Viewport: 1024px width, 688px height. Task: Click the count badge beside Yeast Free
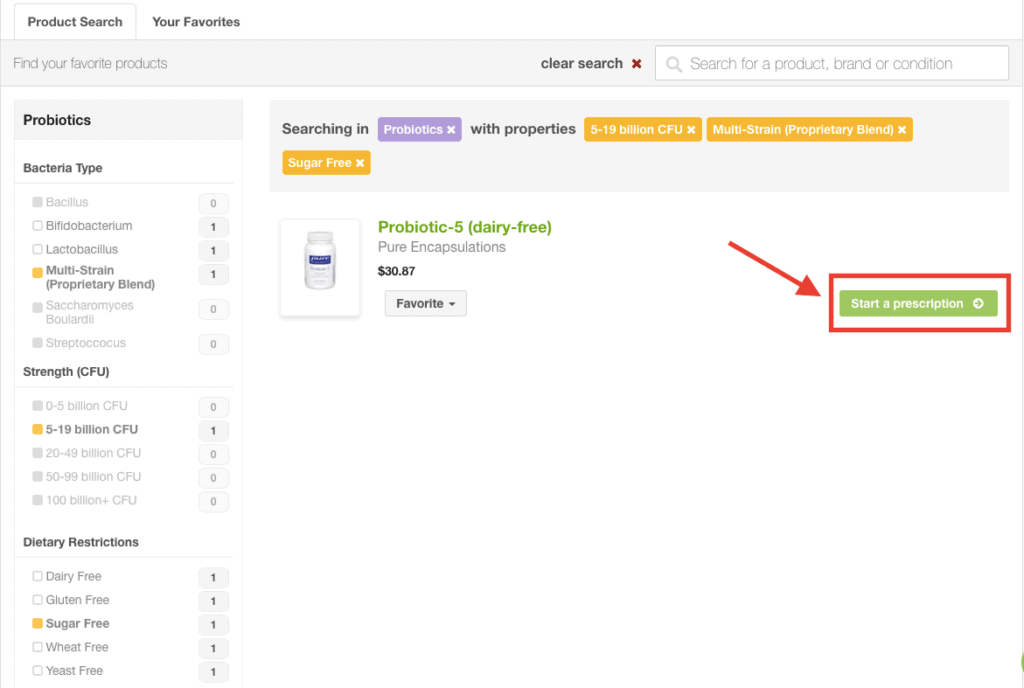click(213, 672)
